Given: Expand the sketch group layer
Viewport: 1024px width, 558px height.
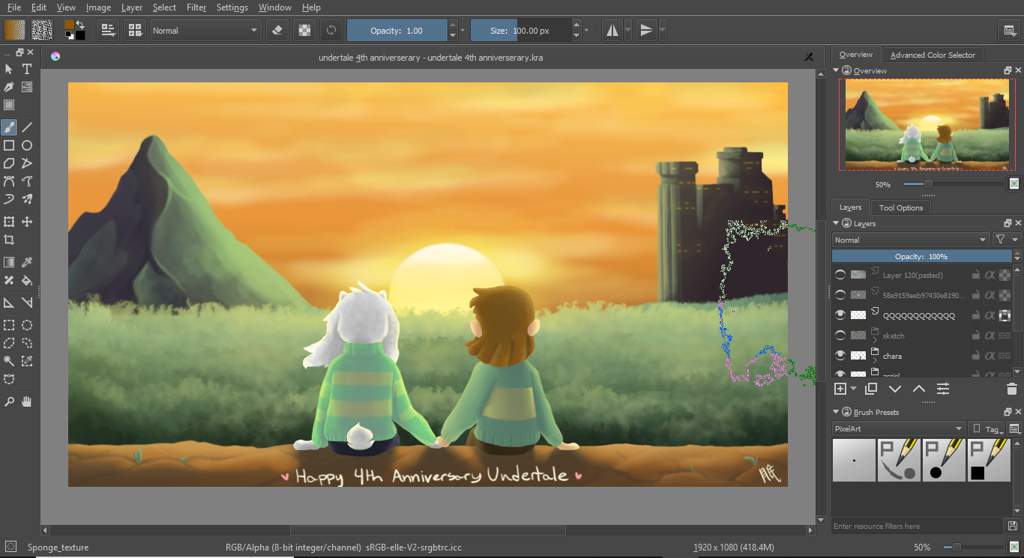Looking at the screenshot, I should pos(875,339).
